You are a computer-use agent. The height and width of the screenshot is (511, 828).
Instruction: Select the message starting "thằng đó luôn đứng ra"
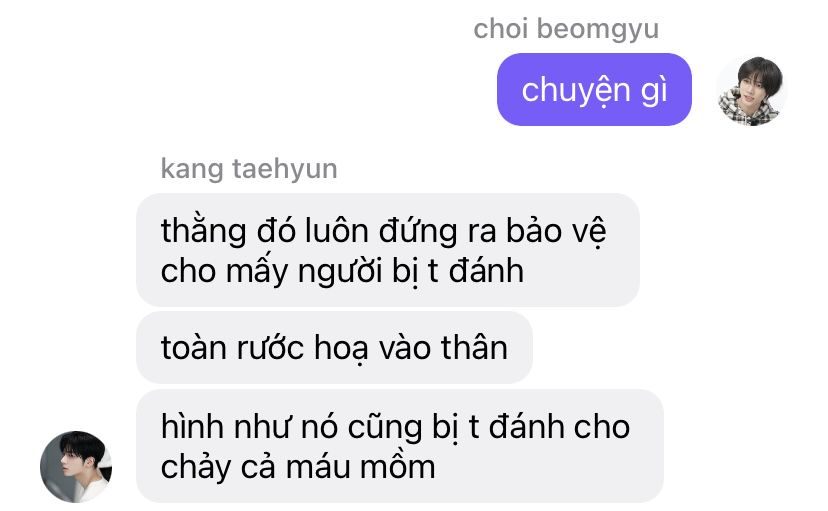click(x=388, y=250)
